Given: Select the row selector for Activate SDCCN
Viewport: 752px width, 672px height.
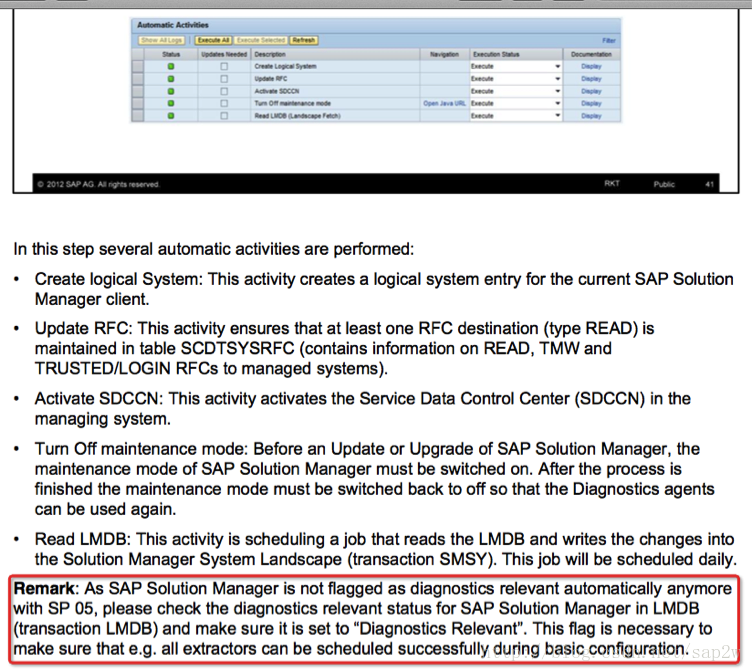Looking at the screenshot, I should click(138, 91).
